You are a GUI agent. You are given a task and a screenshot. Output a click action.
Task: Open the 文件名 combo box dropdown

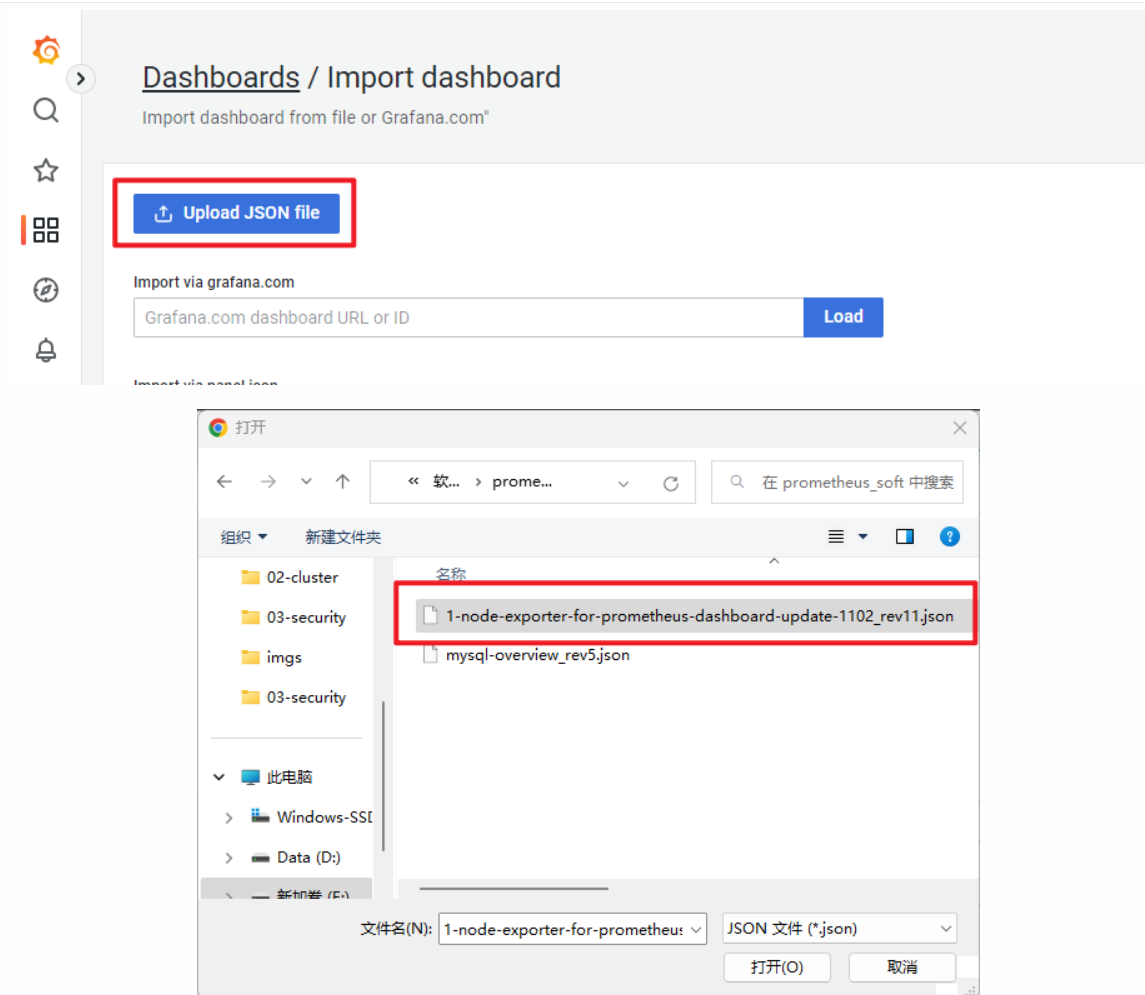pos(696,929)
